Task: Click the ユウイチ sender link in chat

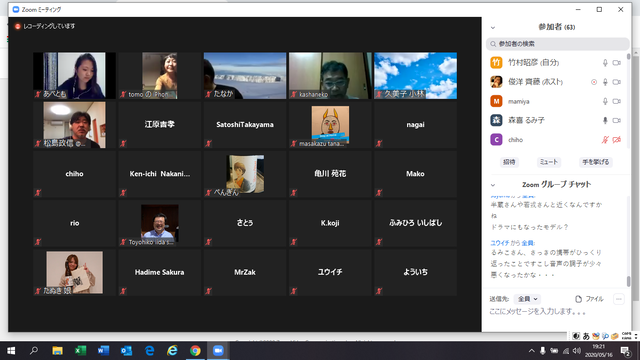Action: pyautogui.click(x=500, y=243)
